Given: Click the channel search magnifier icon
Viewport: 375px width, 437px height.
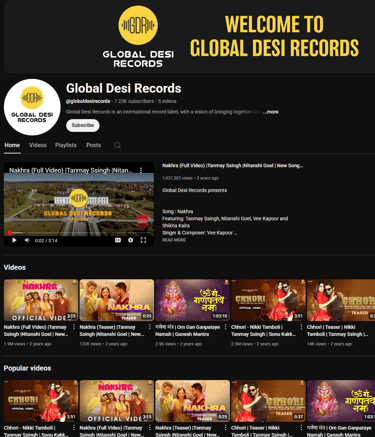Looking at the screenshot, I should pos(117,145).
